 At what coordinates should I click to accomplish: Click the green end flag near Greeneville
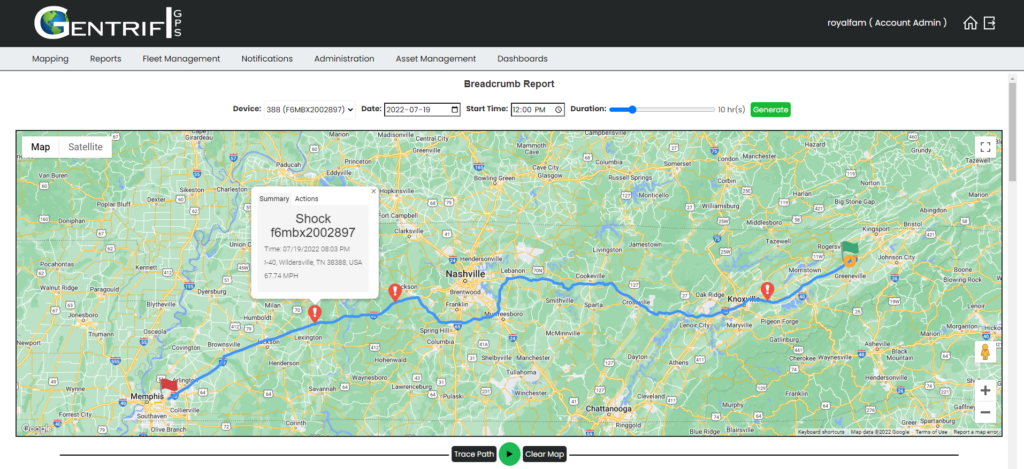tap(850, 248)
